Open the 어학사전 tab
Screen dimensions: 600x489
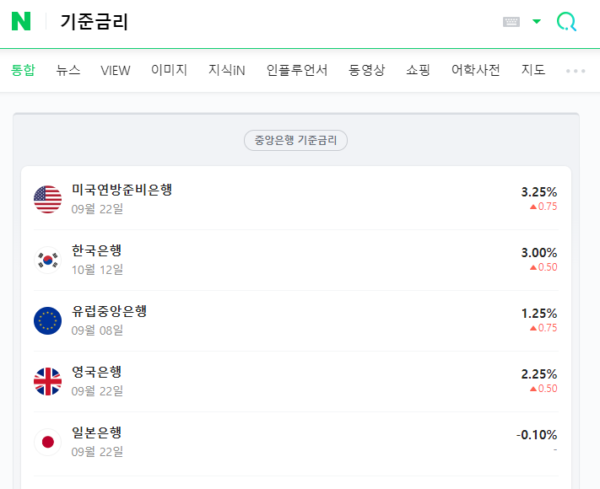(475, 70)
